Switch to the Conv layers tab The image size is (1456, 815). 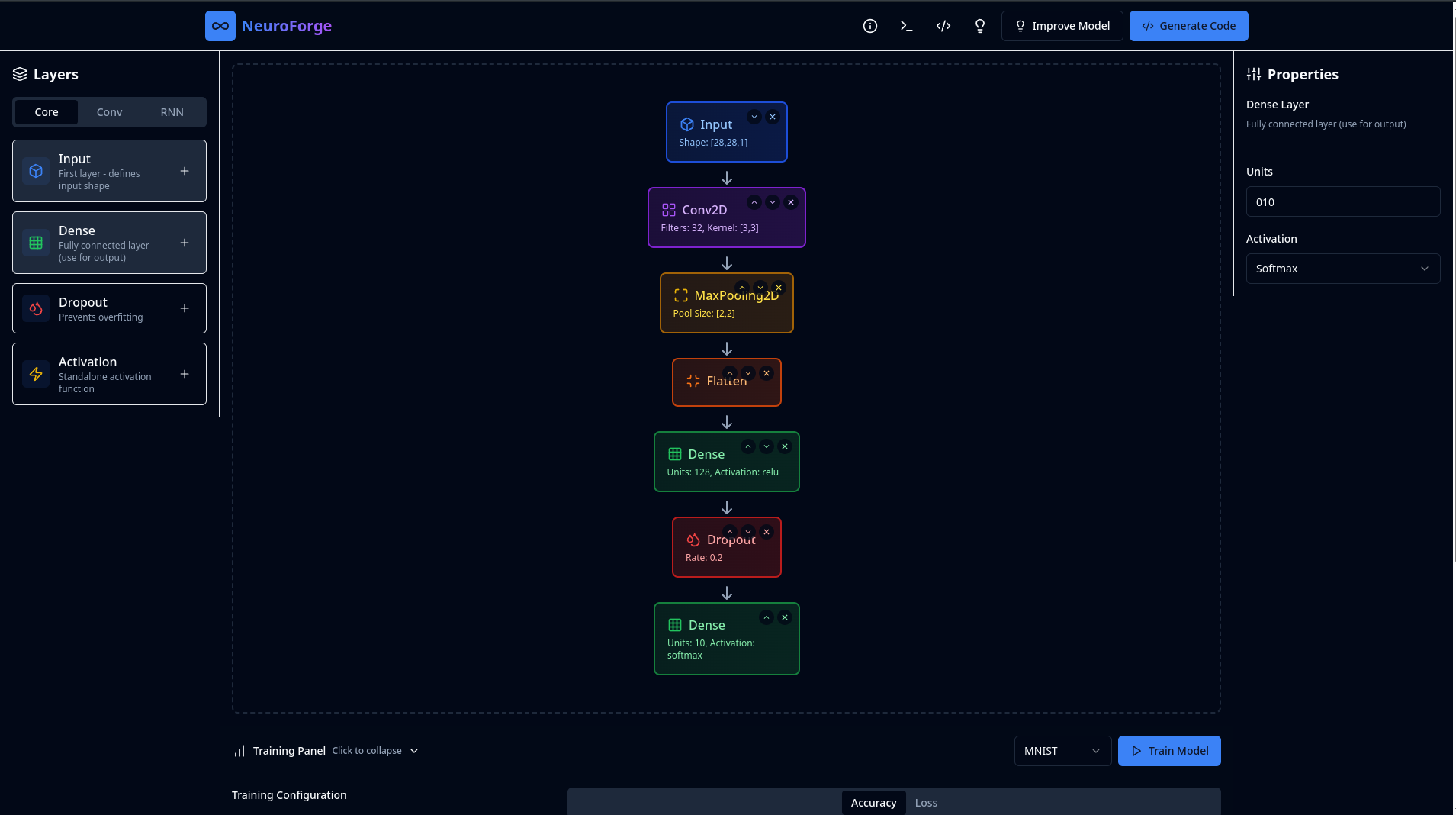(109, 112)
